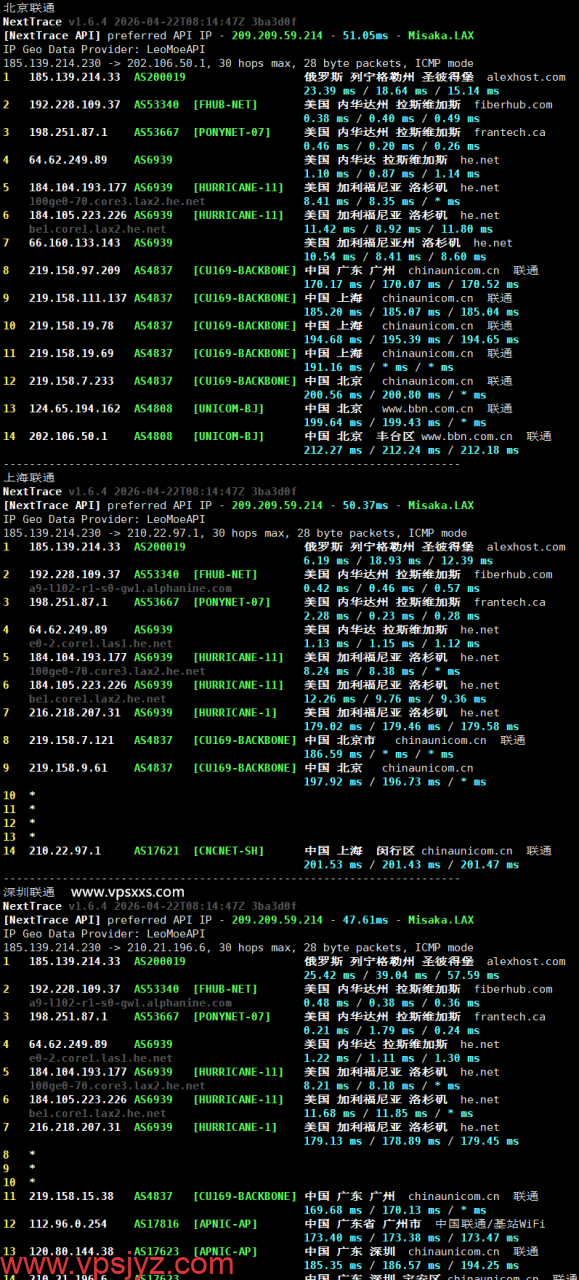Viewport: 579px width, 1280px height.
Task: Click IP address 219.158.9.61
Action: 68,768
